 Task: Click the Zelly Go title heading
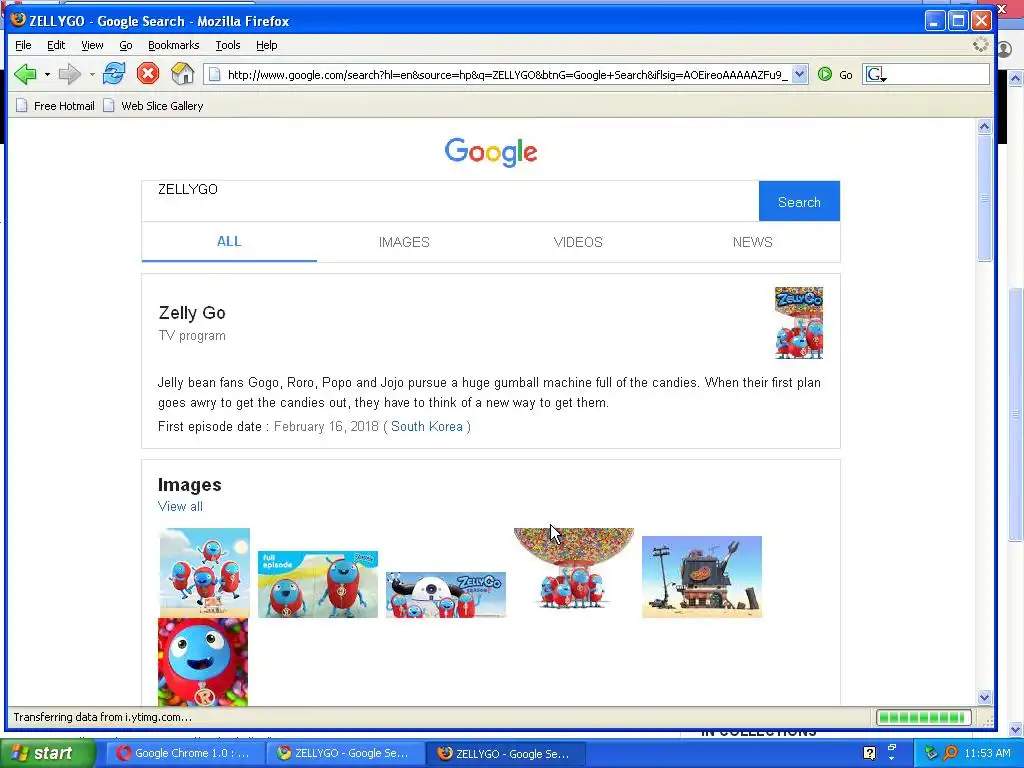click(192, 313)
